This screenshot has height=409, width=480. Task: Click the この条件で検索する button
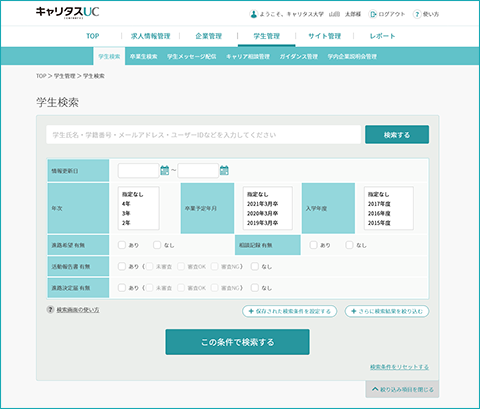click(237, 342)
